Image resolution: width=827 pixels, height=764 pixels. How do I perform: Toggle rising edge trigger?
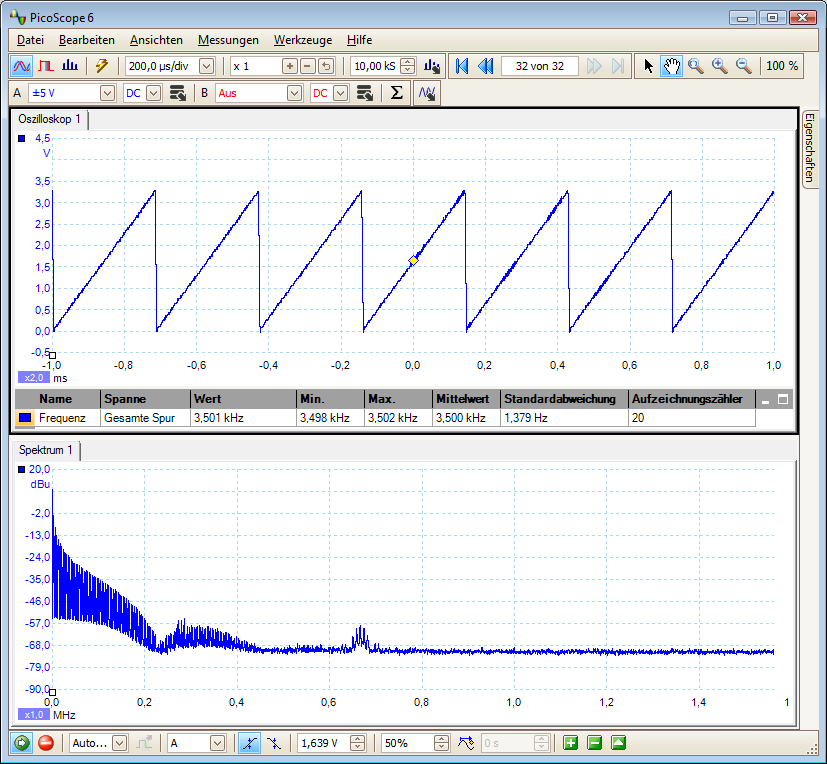249,743
